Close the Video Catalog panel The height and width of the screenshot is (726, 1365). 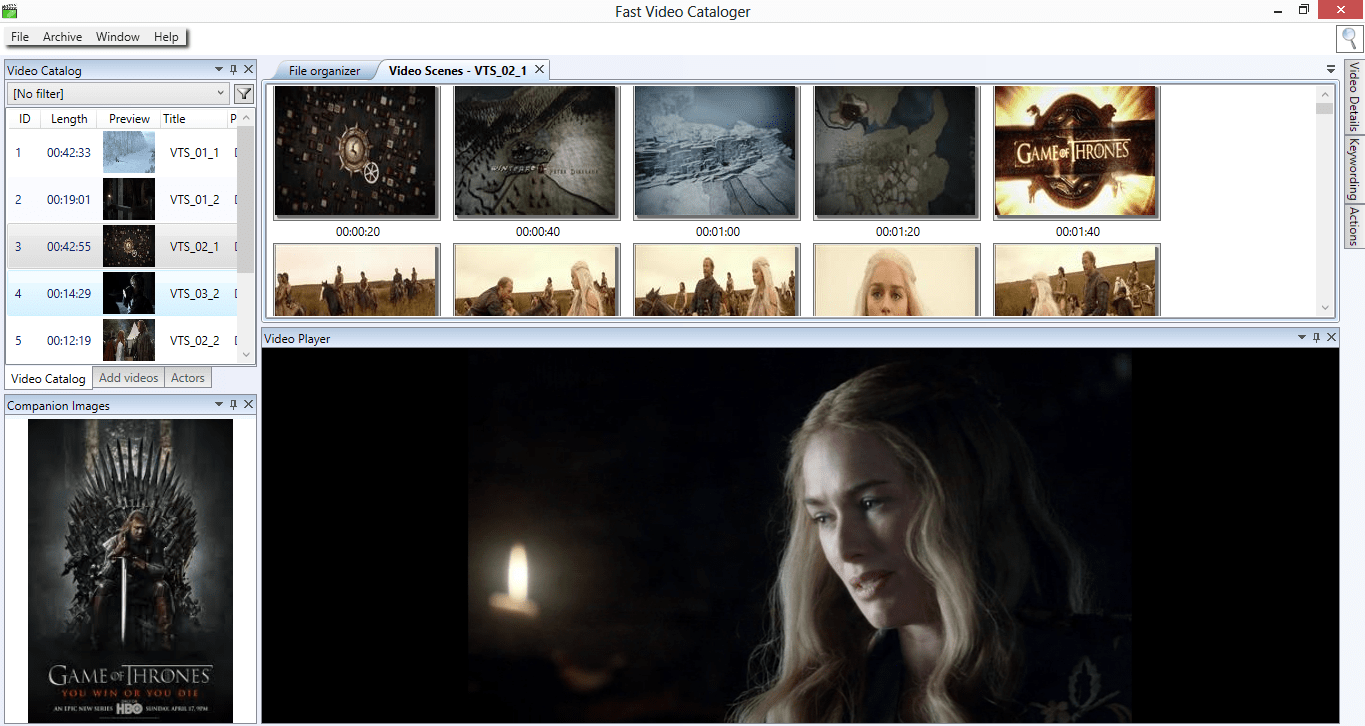coord(249,70)
